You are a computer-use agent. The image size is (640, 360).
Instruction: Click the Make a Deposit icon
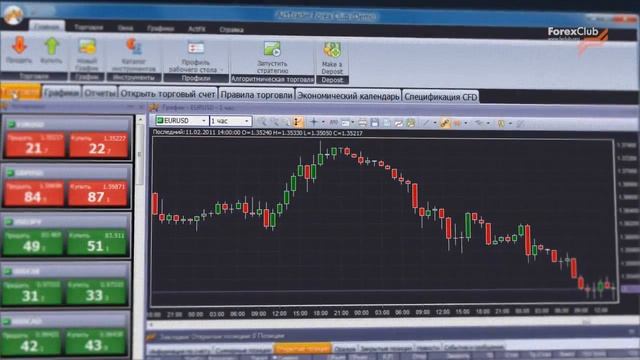(332, 49)
